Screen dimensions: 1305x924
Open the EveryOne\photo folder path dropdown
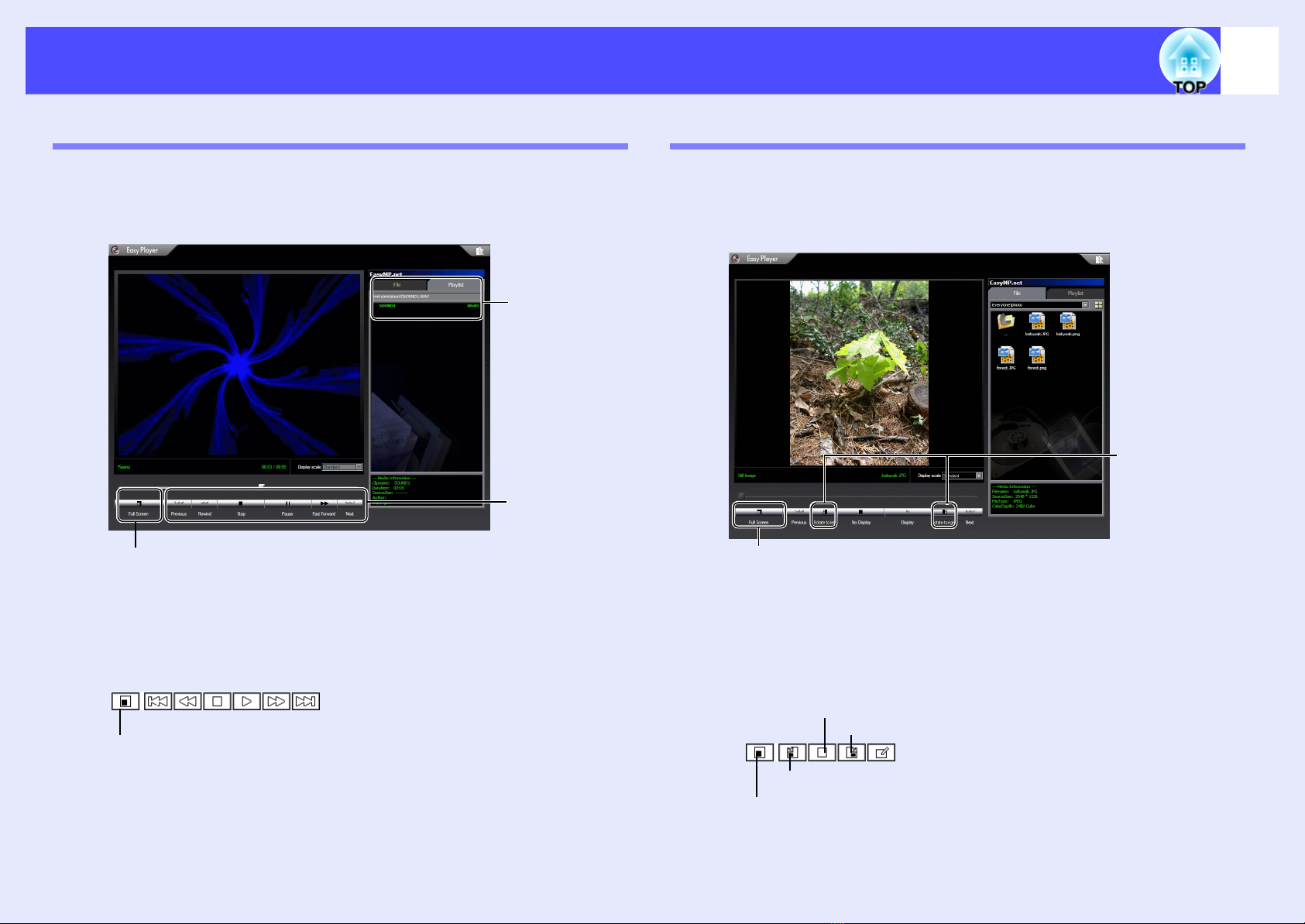tap(1085, 305)
